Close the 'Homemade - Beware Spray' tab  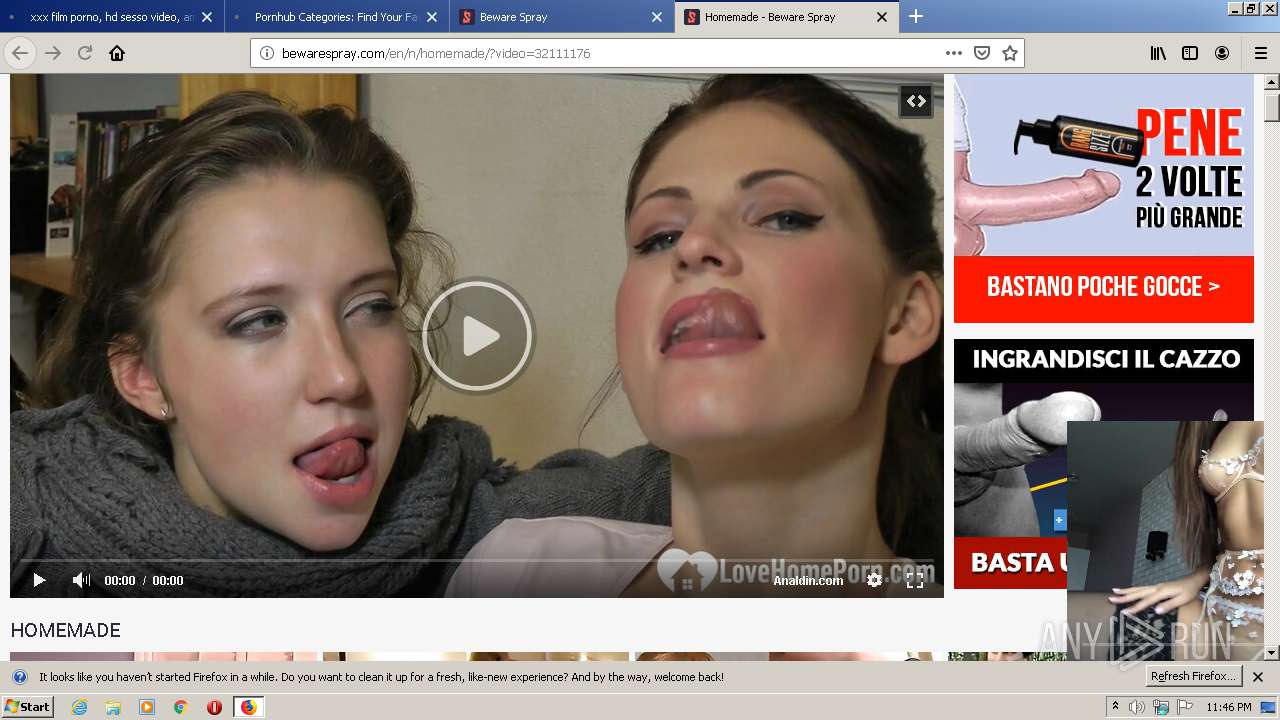click(x=882, y=17)
